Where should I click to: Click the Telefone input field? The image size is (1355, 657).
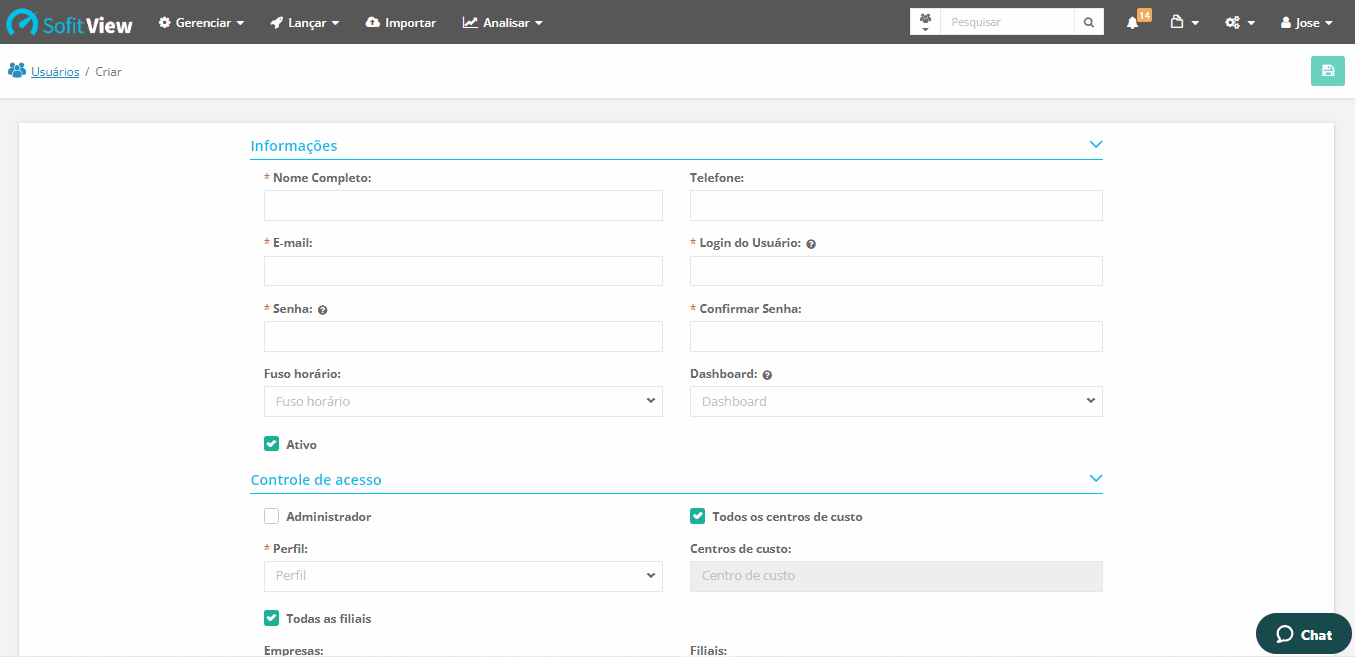(896, 205)
